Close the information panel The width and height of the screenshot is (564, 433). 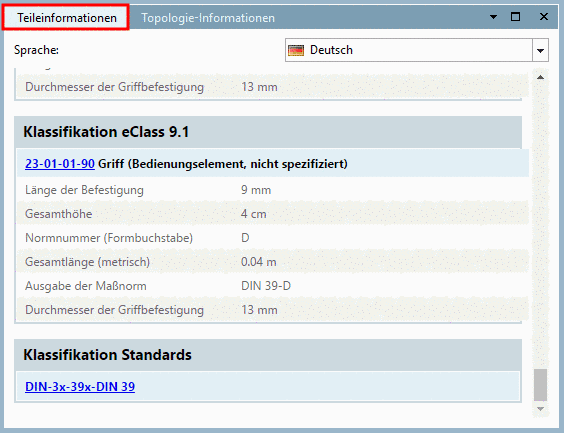point(544,17)
